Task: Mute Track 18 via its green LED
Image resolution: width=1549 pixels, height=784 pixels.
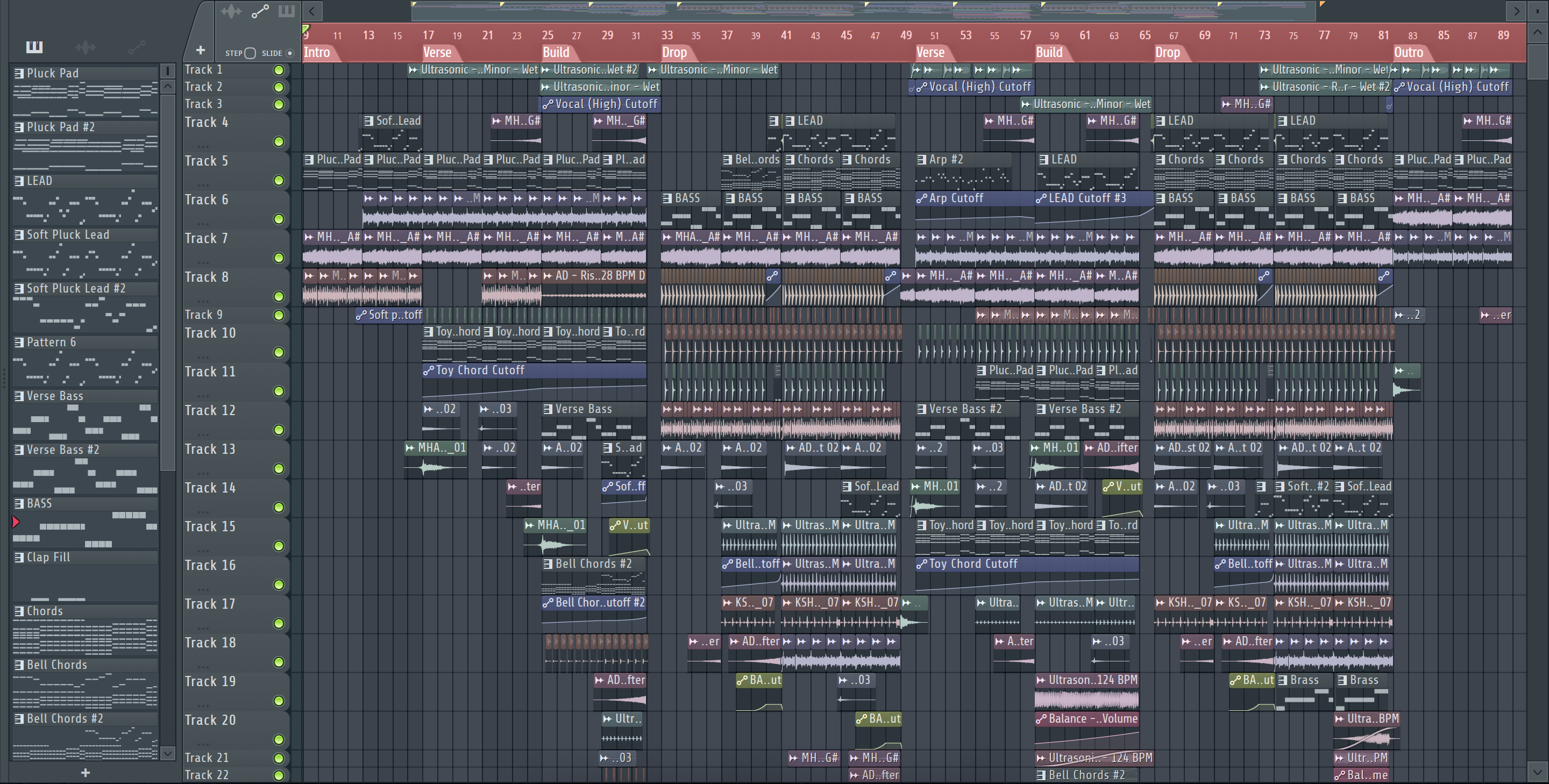Action: pyautogui.click(x=279, y=662)
